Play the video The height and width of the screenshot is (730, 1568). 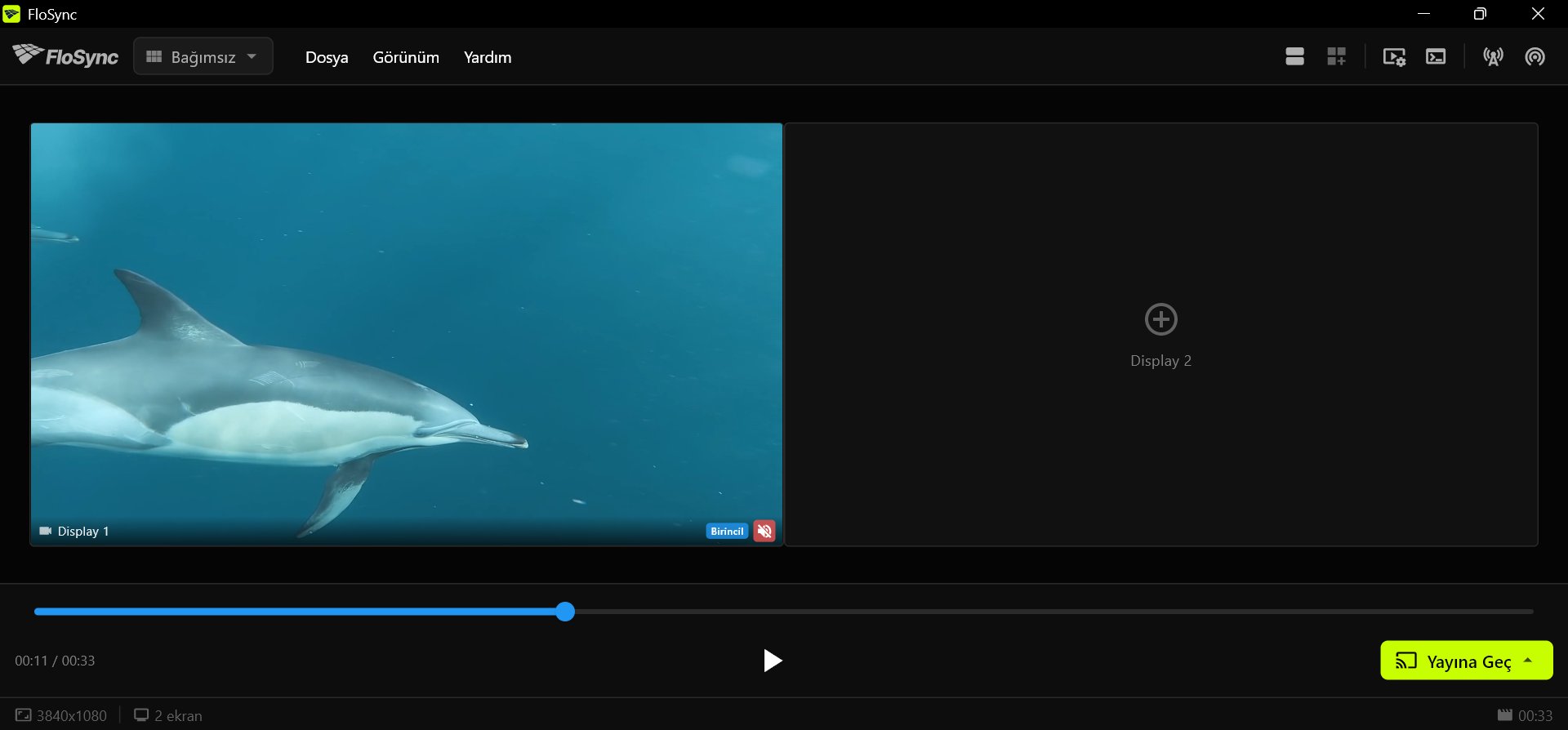click(x=772, y=661)
